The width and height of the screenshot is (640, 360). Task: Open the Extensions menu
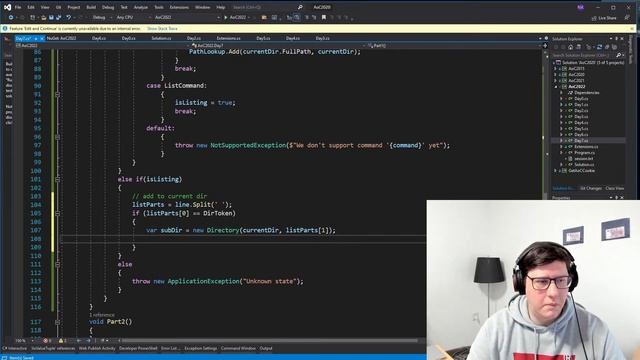(179, 7)
